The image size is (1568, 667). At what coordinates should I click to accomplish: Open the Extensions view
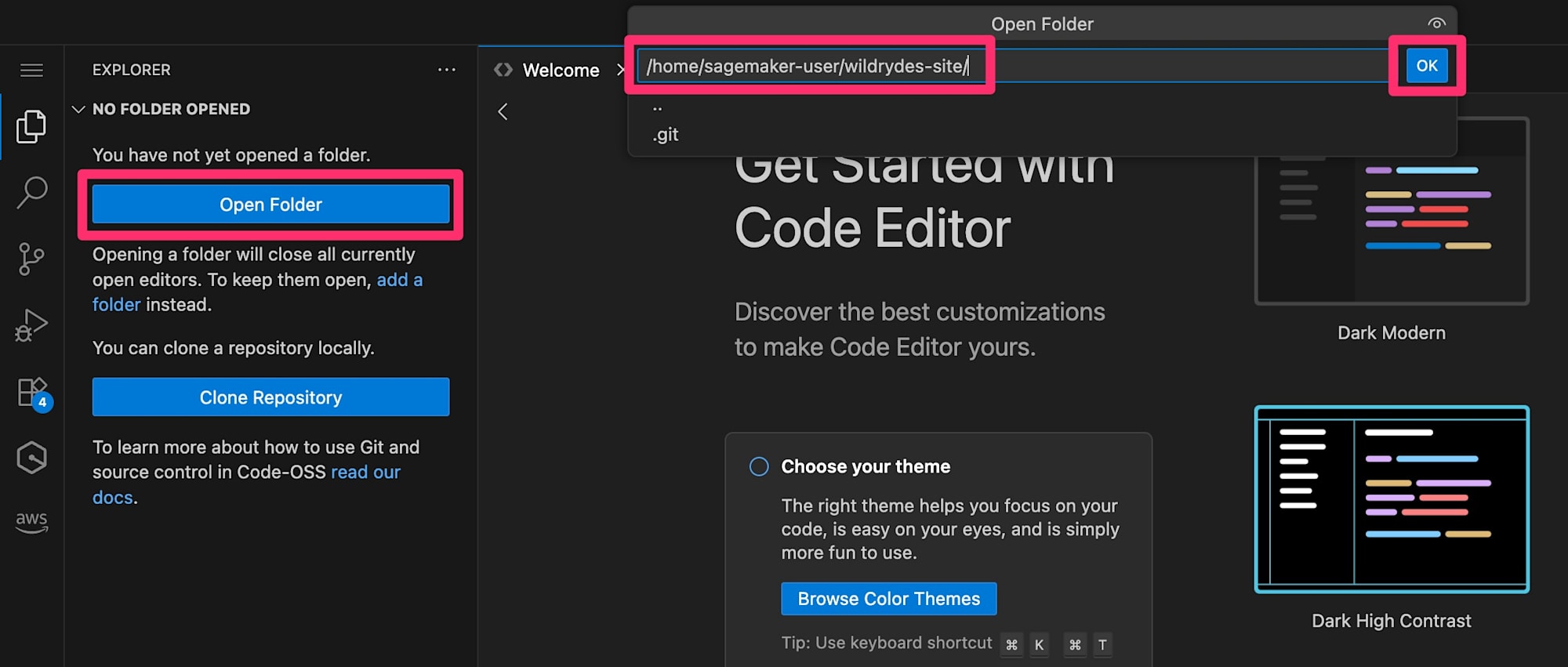[33, 391]
